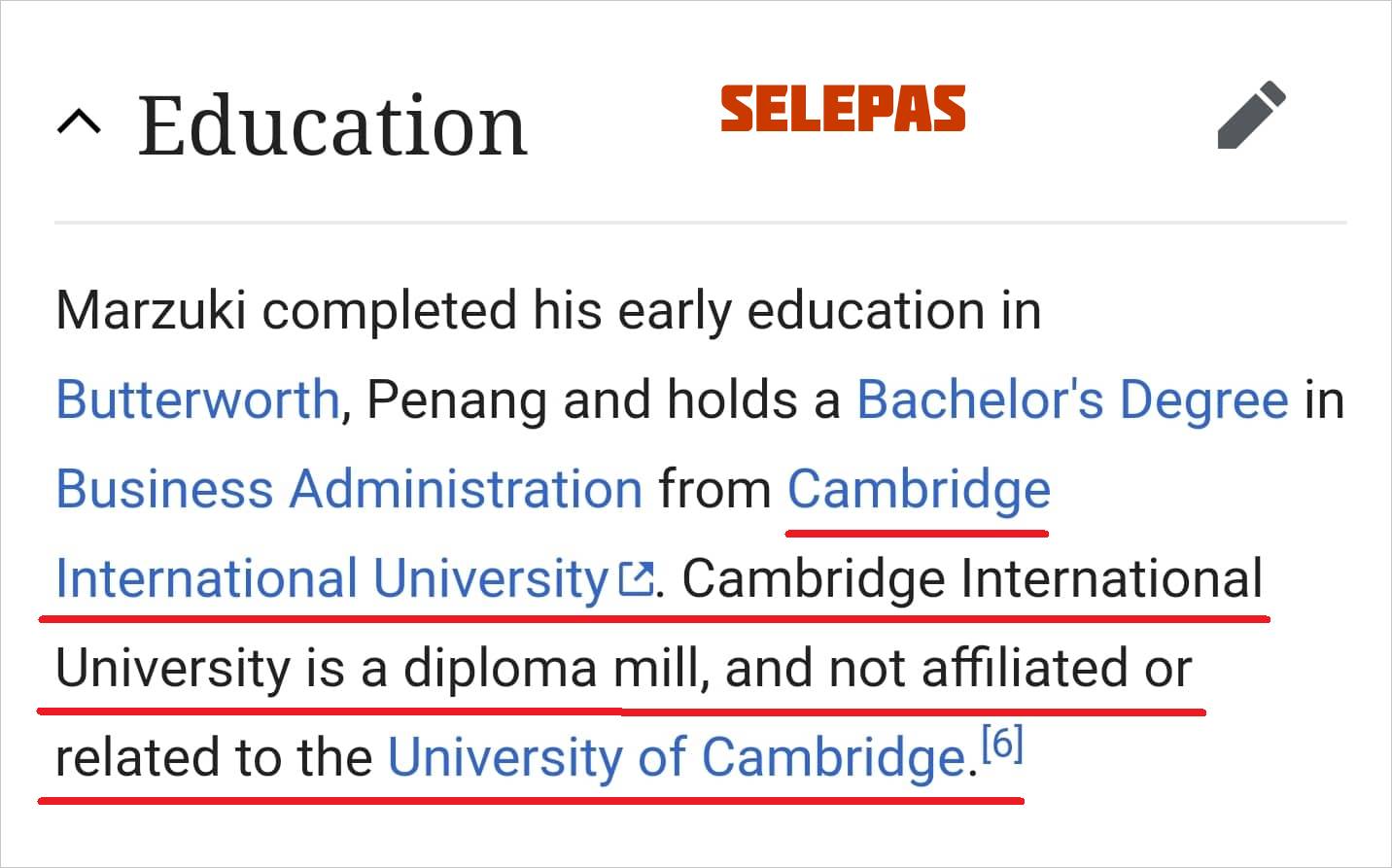The image size is (1392, 868).
Task: Click the Education section heading
Action: pos(332,124)
